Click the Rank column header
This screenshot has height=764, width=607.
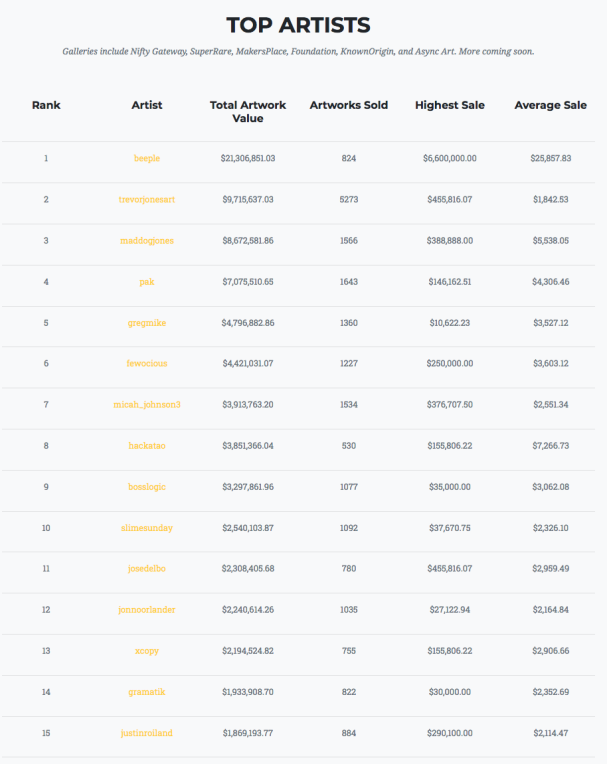click(46, 105)
